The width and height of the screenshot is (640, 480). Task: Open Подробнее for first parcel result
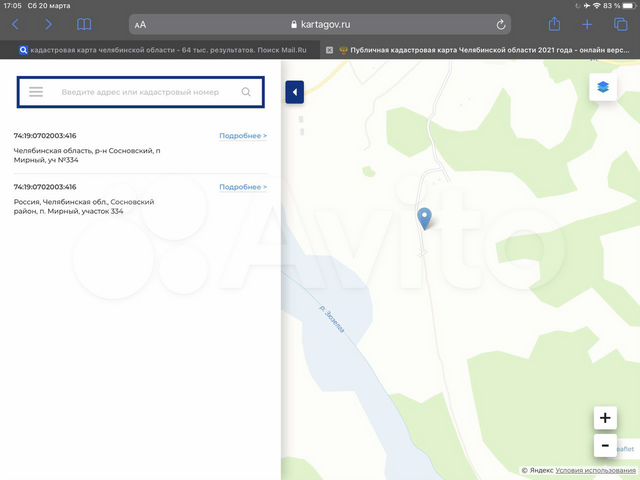click(243, 135)
